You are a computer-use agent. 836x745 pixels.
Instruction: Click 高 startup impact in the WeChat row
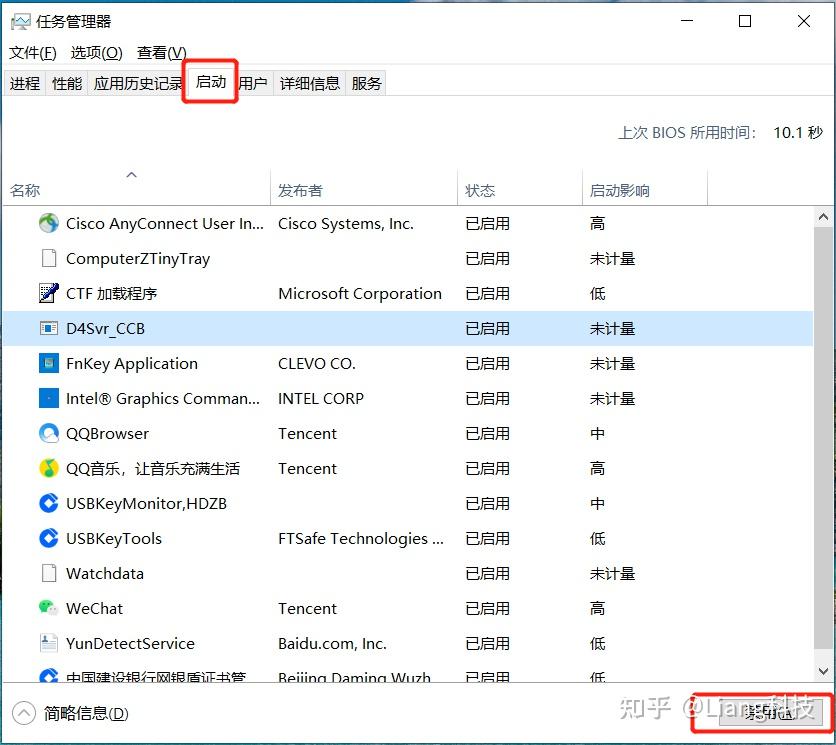pyautogui.click(x=598, y=608)
